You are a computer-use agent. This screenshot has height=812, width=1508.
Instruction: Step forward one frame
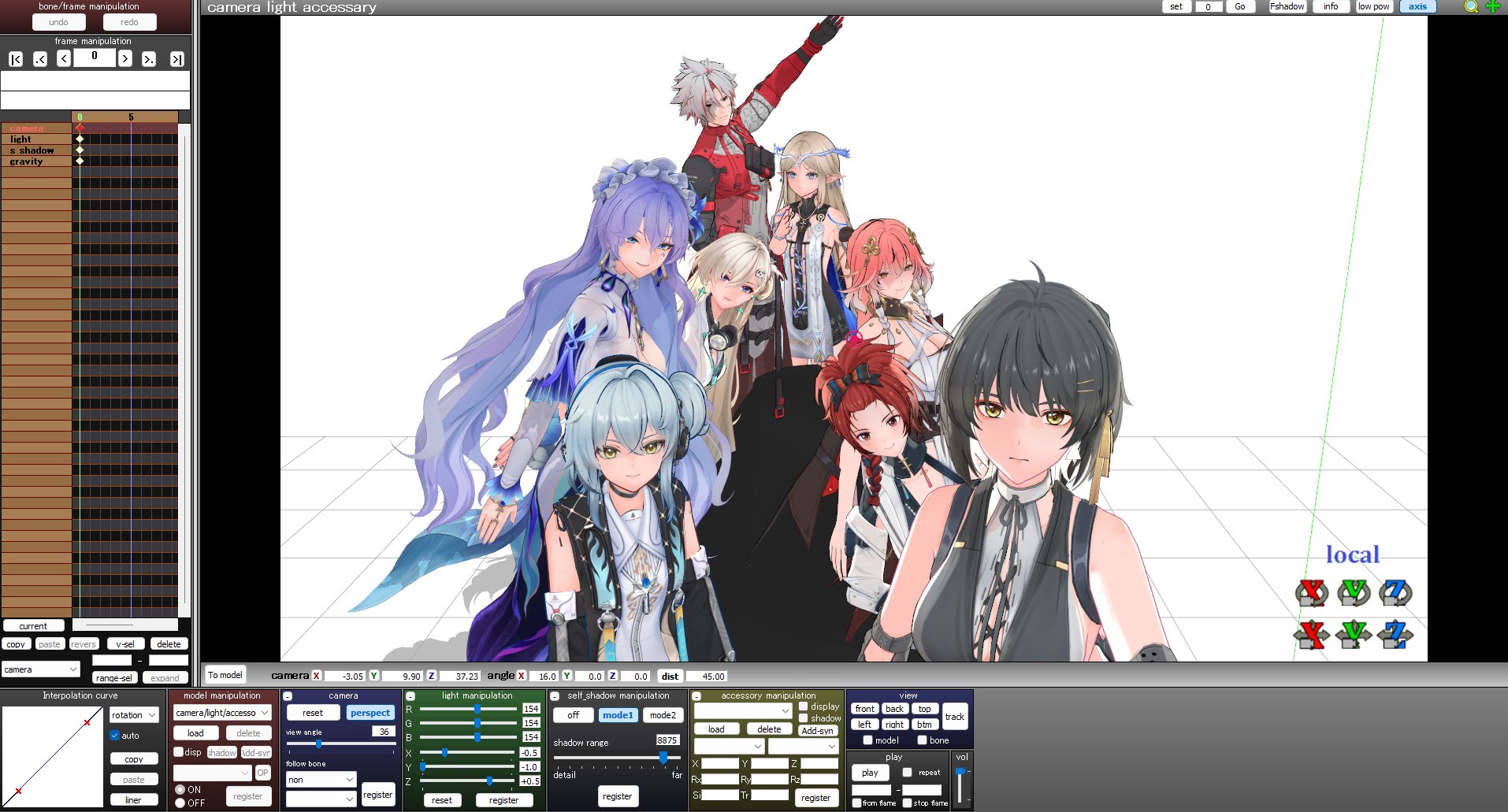[124, 59]
